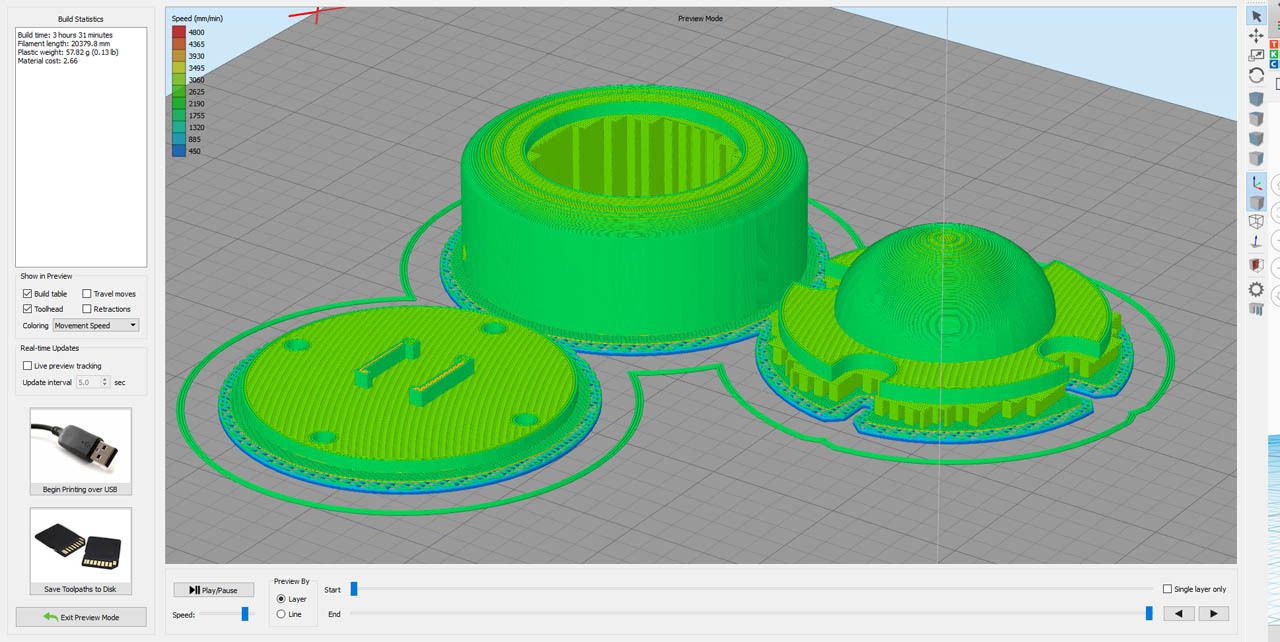Switch to the default isometric view preset
Image resolution: width=1280 pixels, height=642 pixels.
[1256, 98]
